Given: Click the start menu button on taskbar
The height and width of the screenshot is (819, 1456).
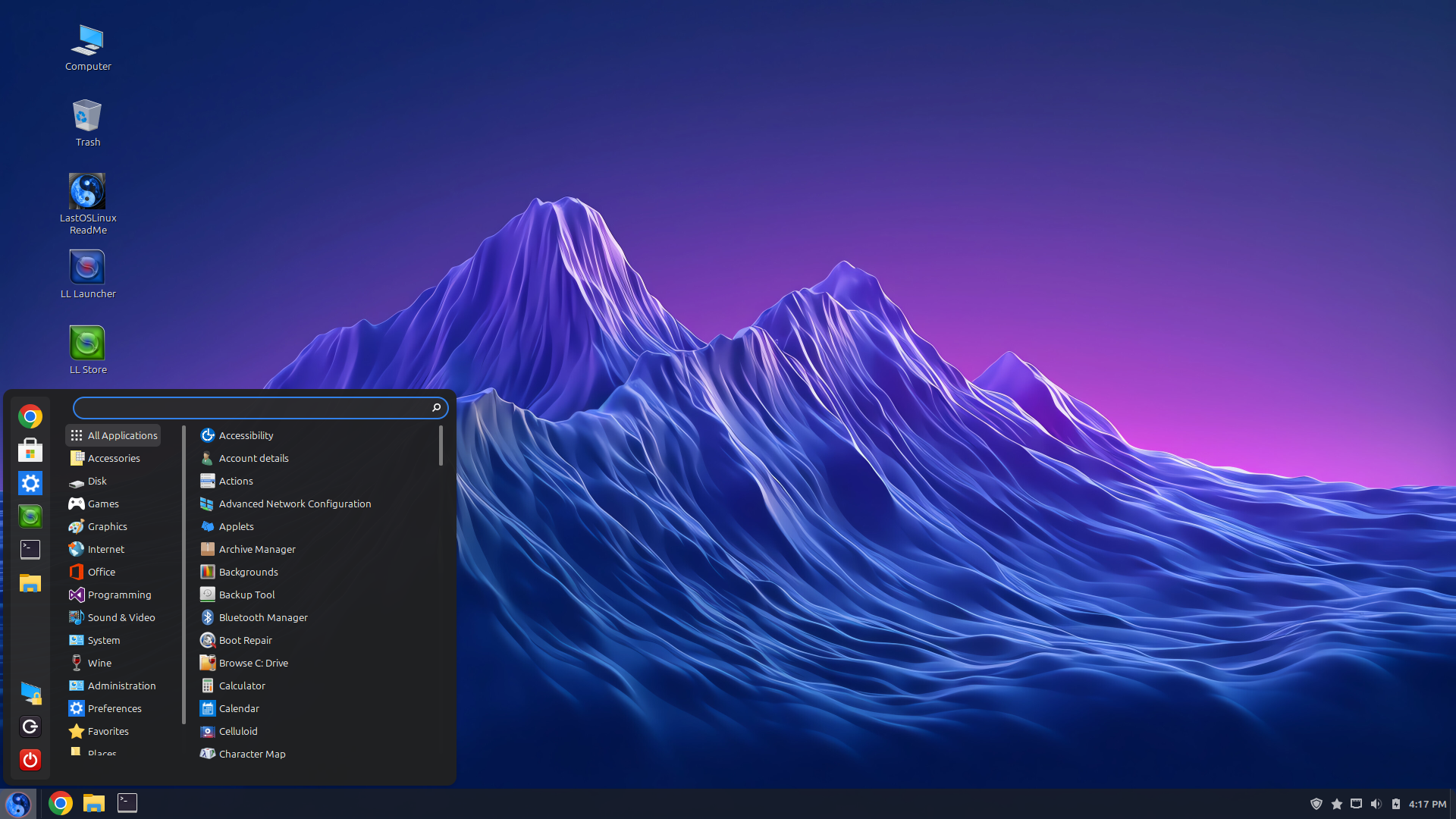Looking at the screenshot, I should pos(18,804).
